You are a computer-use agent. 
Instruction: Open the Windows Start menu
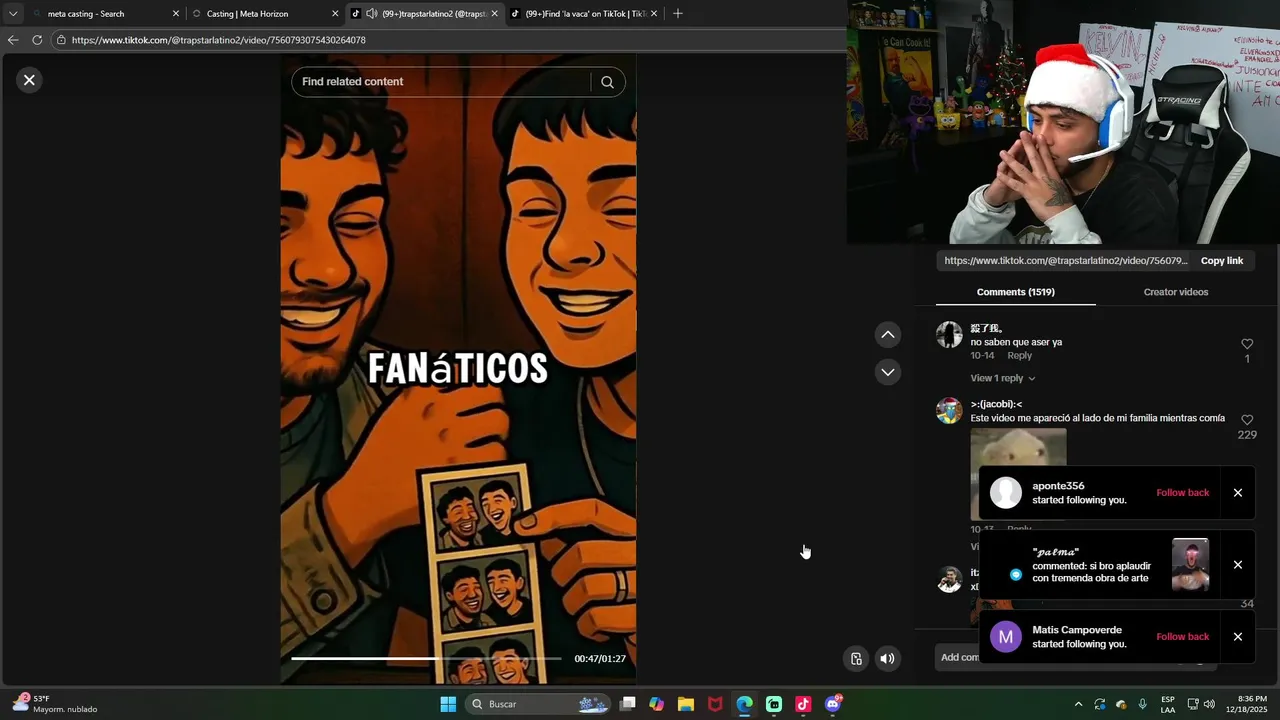click(x=448, y=704)
